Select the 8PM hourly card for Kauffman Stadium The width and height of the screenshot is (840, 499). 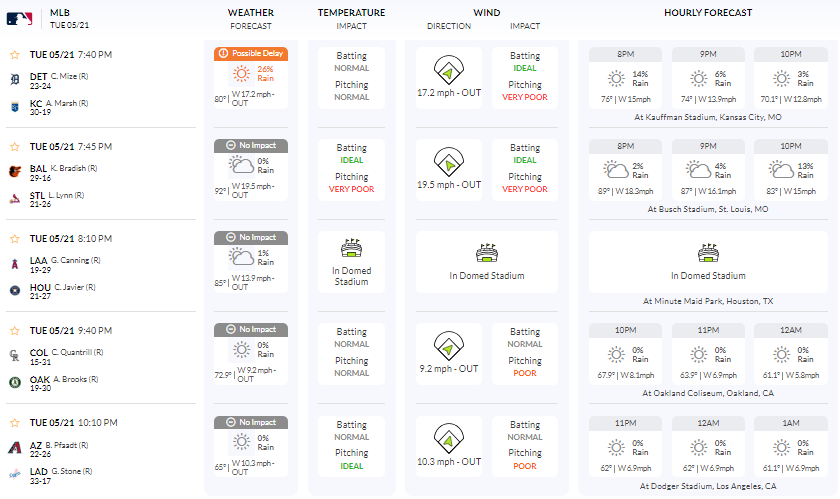coord(625,75)
